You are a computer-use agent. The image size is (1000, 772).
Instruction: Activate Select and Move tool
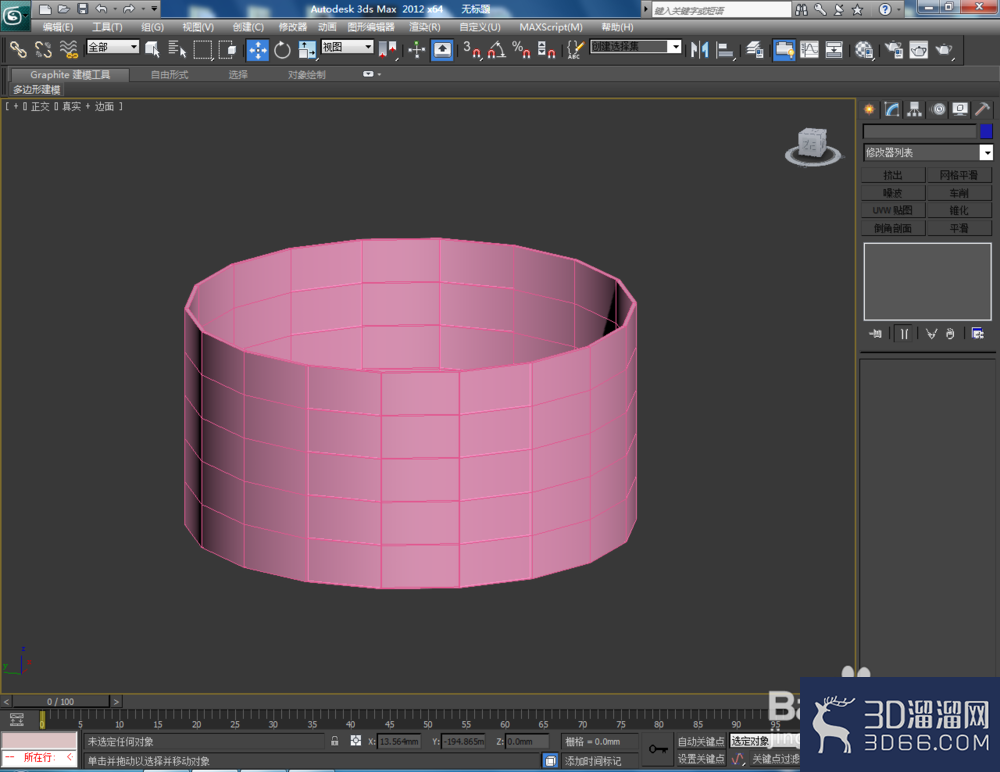tap(258, 50)
